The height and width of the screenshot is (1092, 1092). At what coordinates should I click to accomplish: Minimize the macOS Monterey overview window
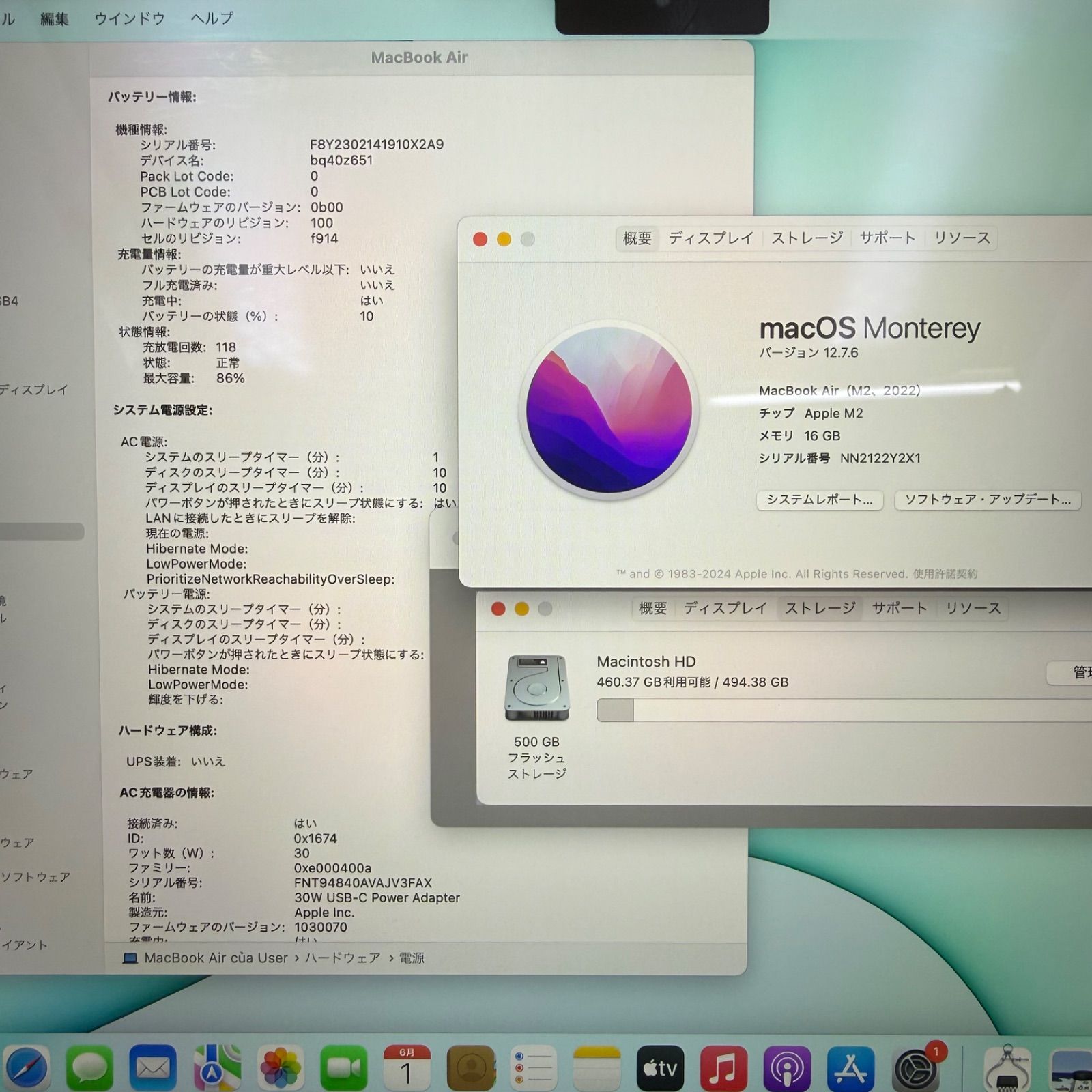click(x=504, y=239)
